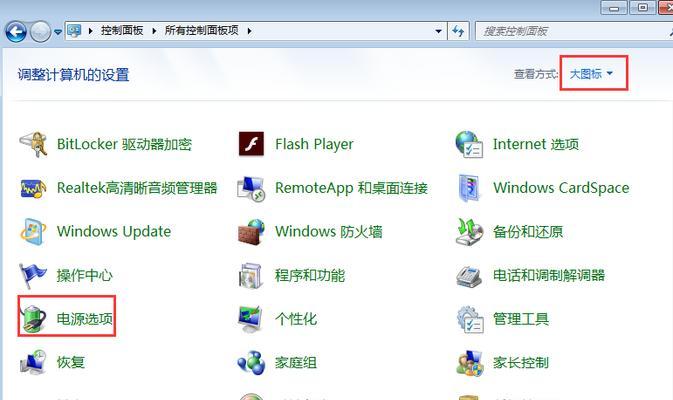Open 操作中心 flag icon
Image resolution: width=673 pixels, height=400 pixels.
coord(33,276)
